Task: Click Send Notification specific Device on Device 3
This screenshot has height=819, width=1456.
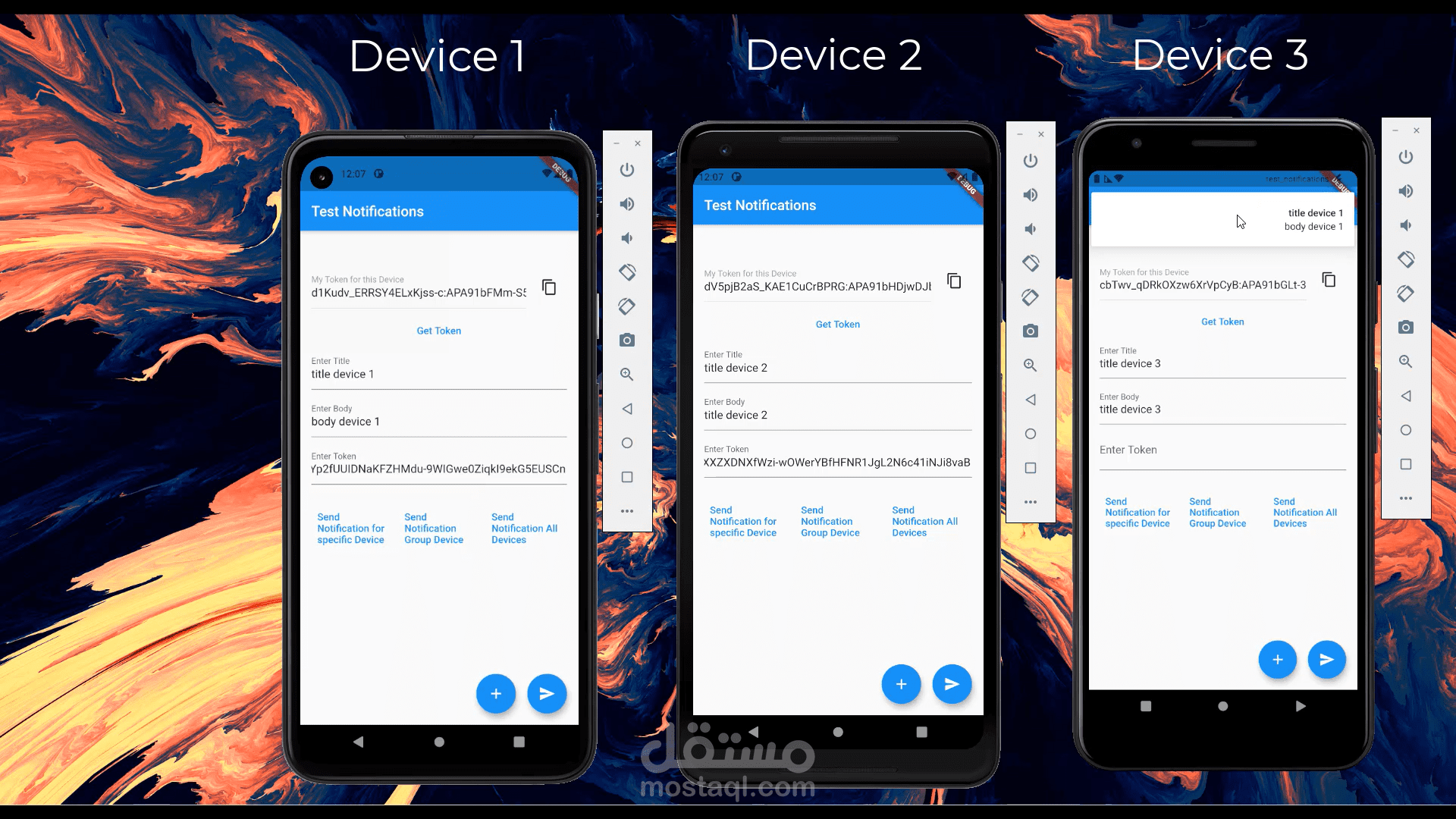Action: [x=1137, y=512]
